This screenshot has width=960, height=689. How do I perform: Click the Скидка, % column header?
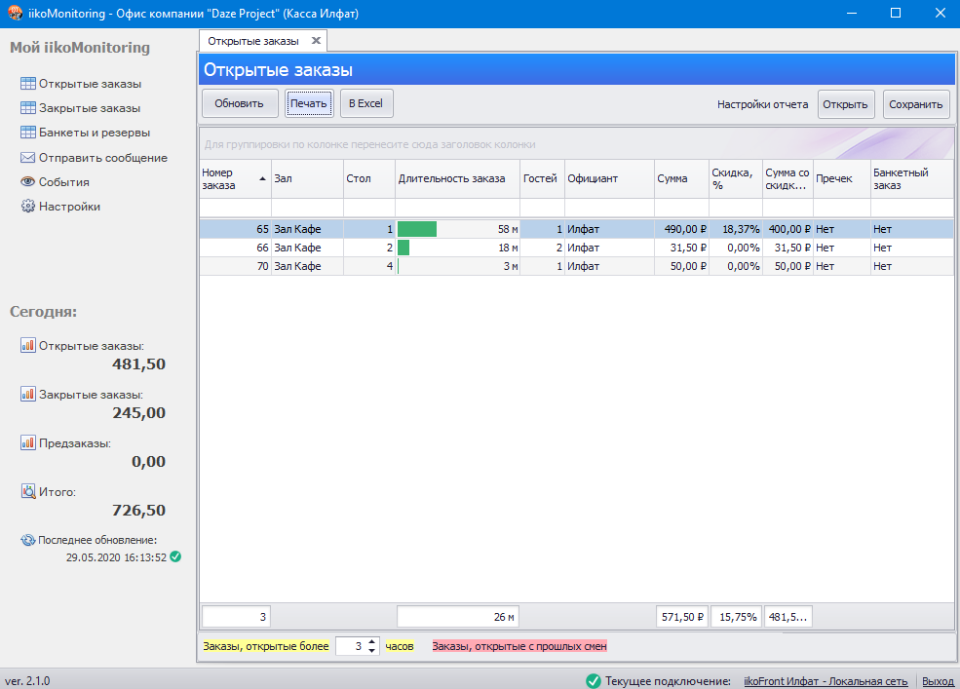pyautogui.click(x=735, y=179)
